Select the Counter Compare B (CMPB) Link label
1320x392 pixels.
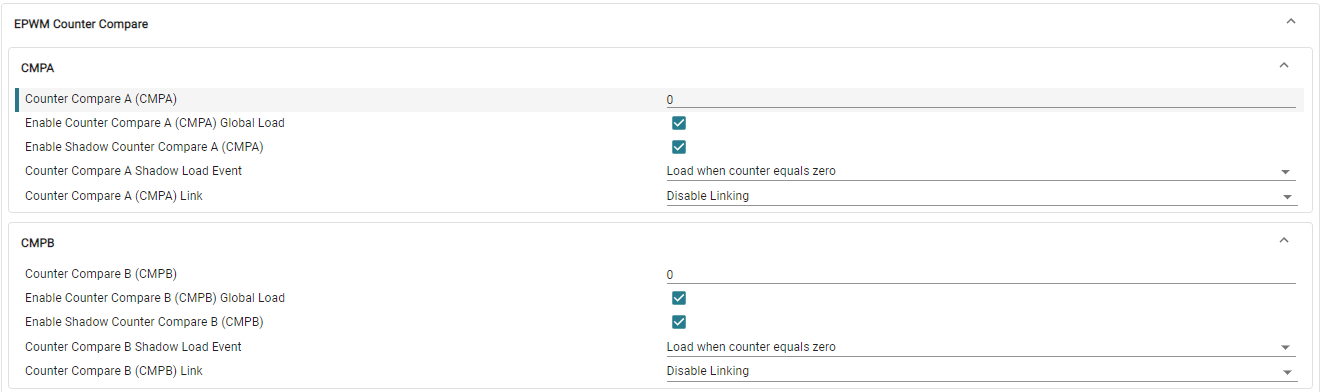(x=114, y=371)
